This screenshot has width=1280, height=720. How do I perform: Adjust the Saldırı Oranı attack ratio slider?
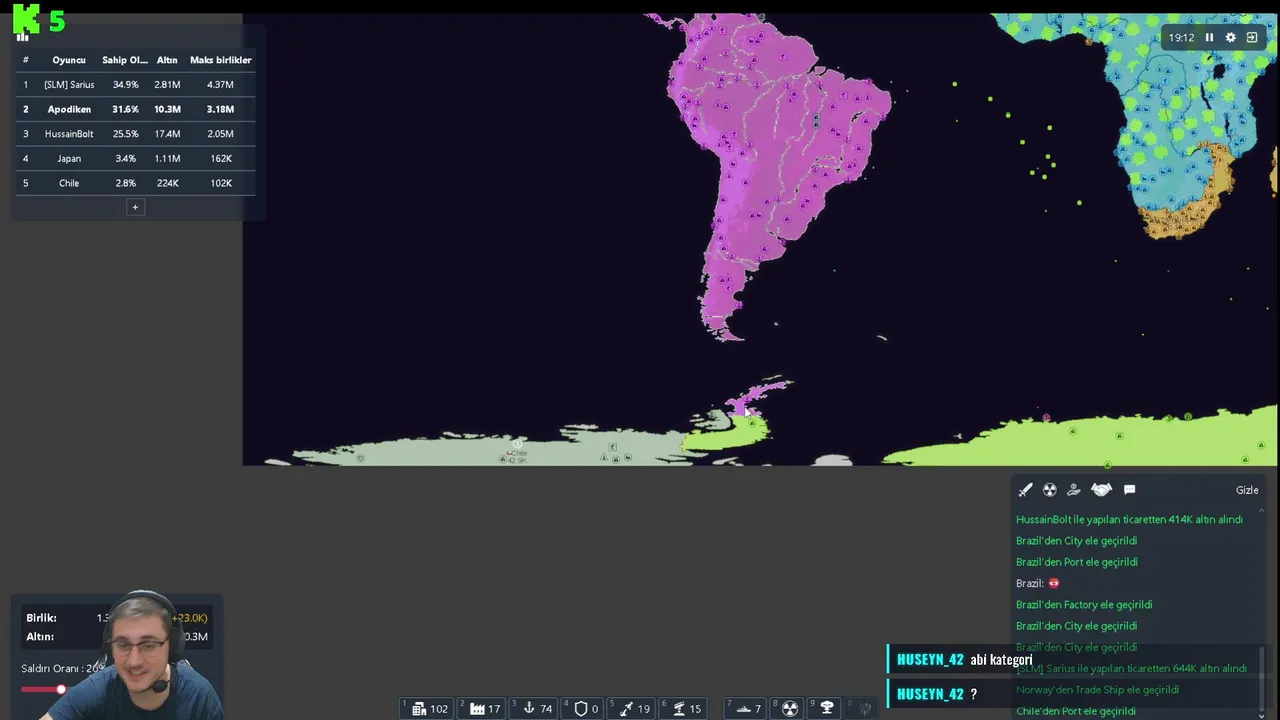point(60,689)
